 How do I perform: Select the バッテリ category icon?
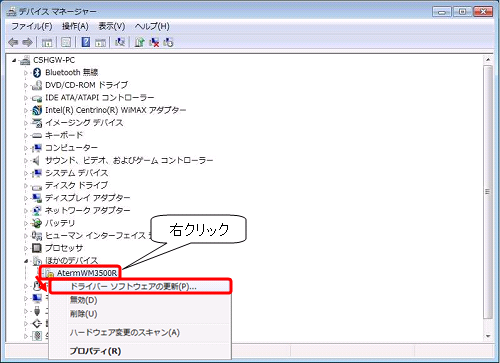(x=37, y=223)
